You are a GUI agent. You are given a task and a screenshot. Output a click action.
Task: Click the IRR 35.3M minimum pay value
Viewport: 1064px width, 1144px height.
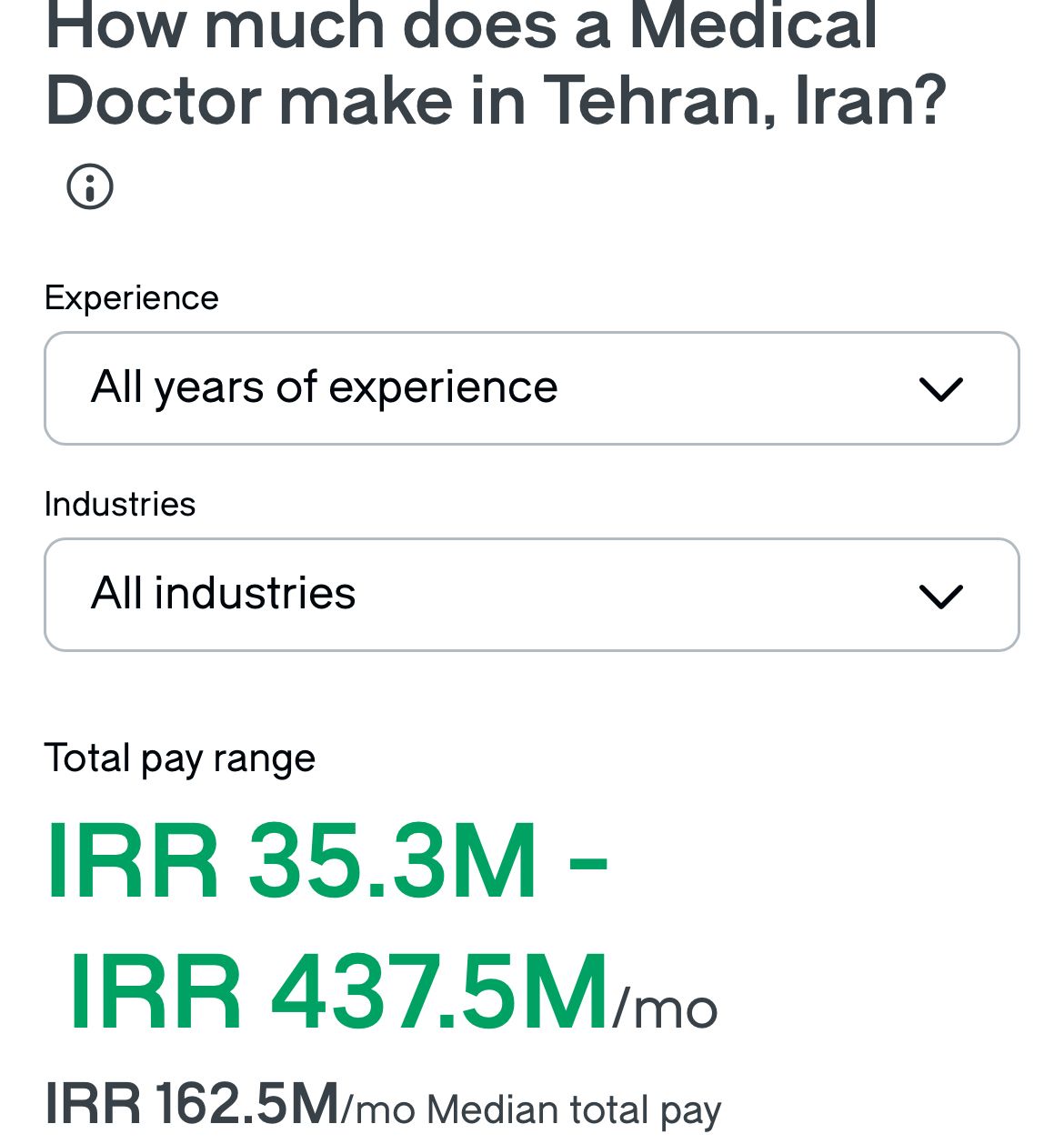291,861
